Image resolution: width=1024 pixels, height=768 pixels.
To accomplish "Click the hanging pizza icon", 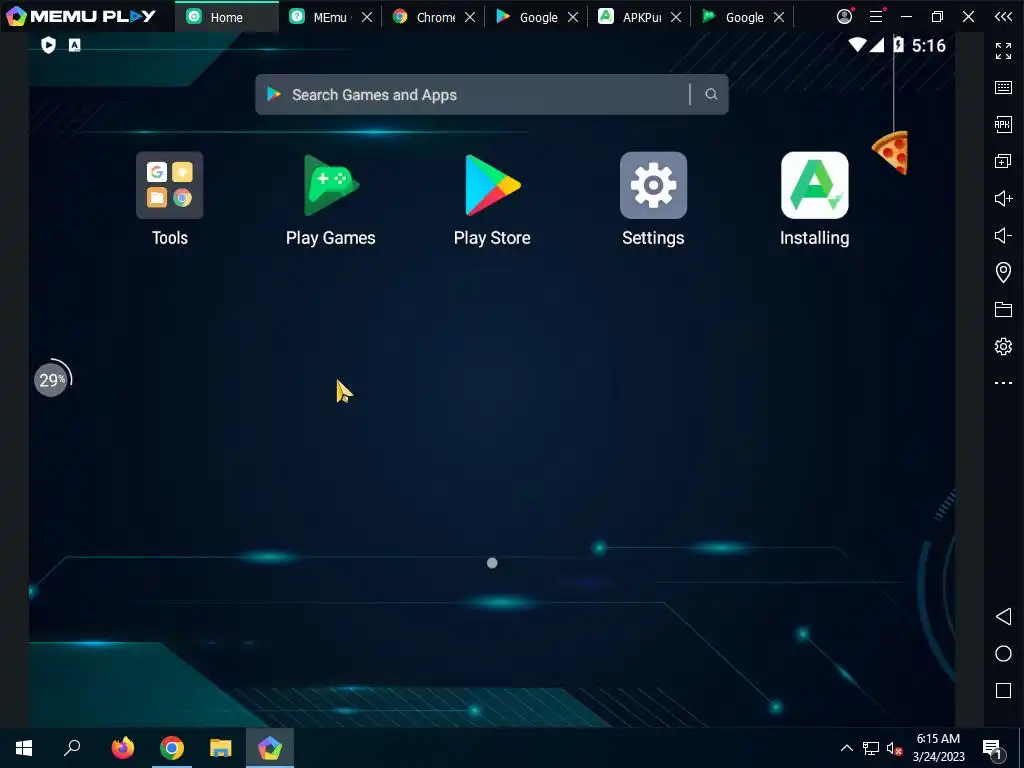I will pos(891,153).
